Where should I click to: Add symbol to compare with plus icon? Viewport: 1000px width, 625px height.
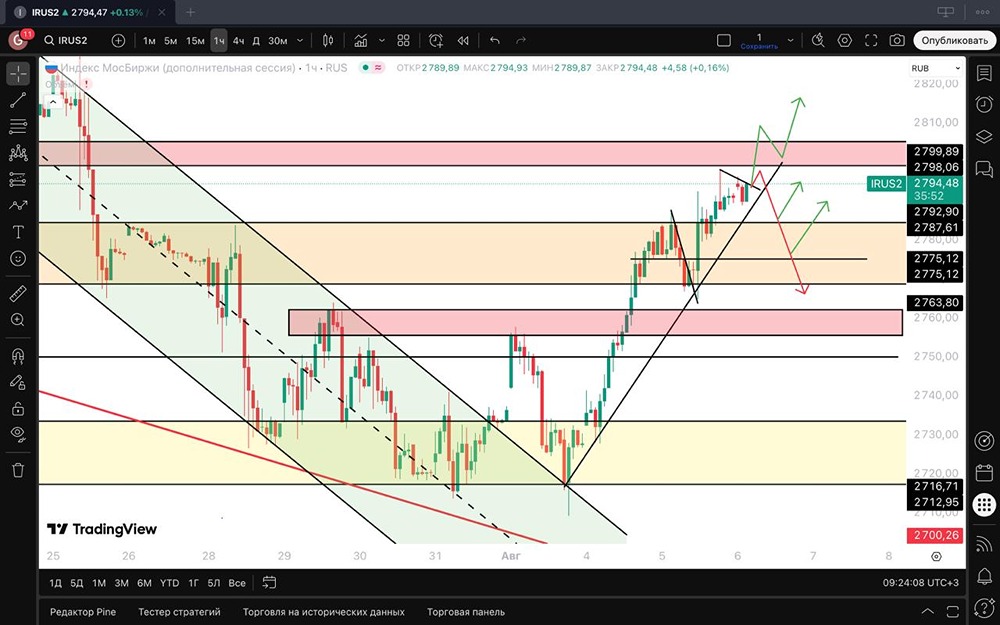click(x=118, y=40)
